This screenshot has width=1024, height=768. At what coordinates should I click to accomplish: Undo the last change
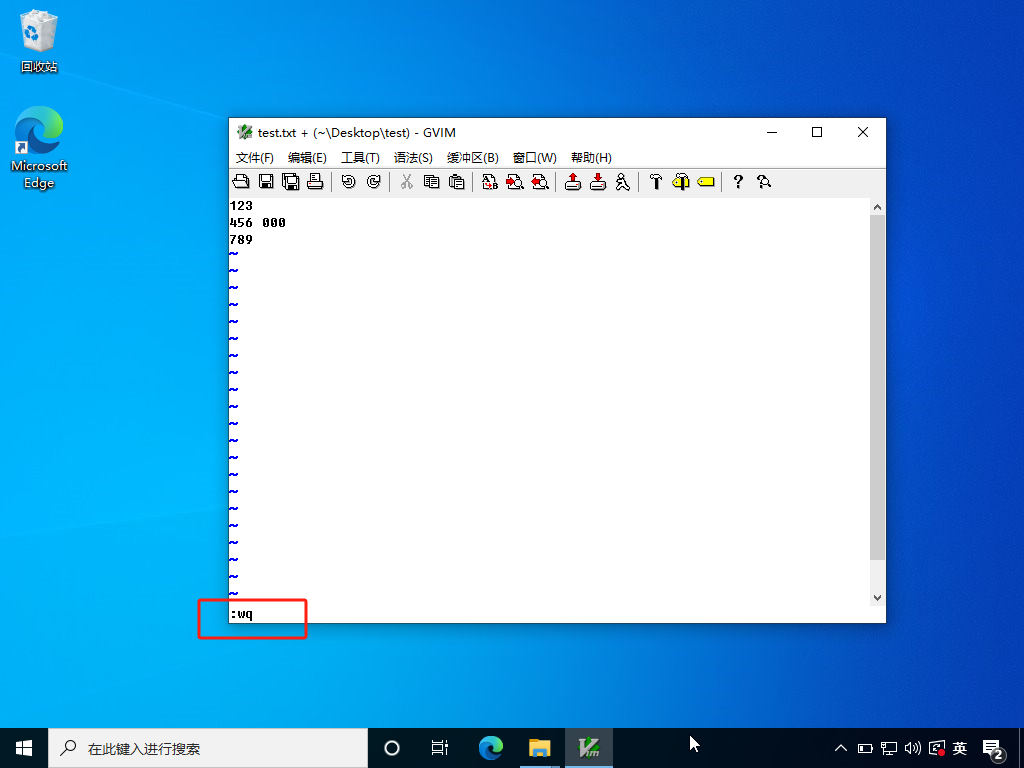348,182
